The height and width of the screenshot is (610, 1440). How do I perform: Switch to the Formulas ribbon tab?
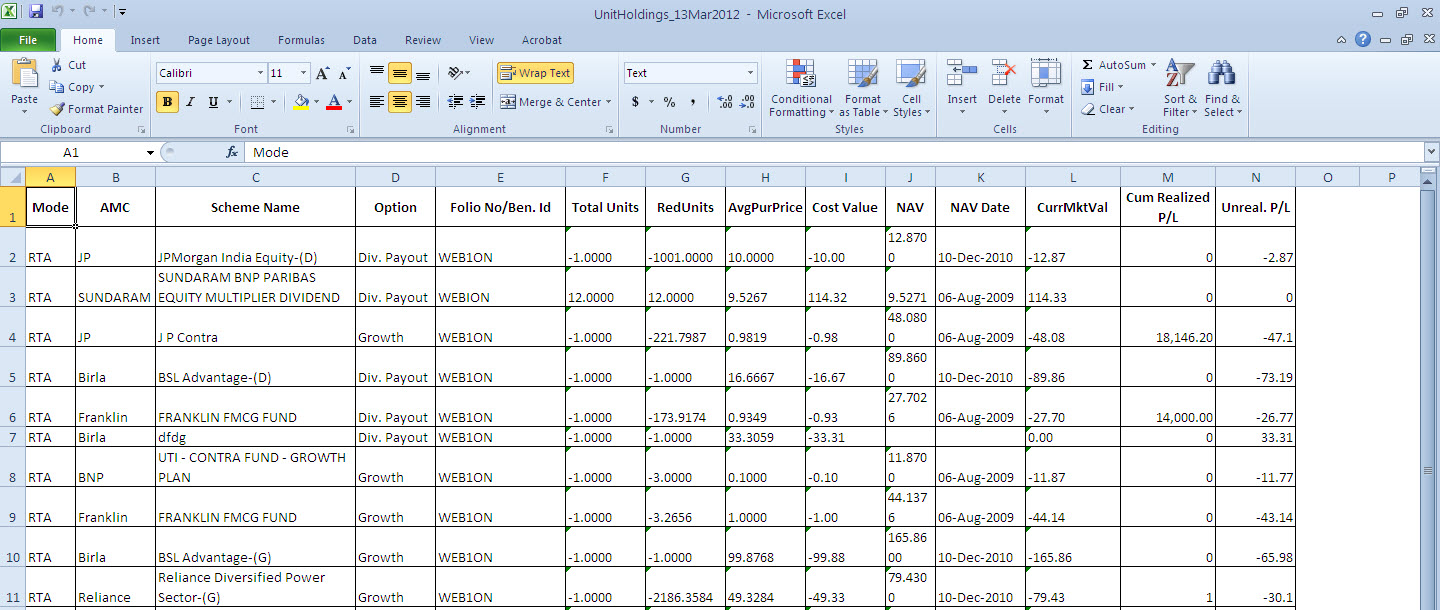point(301,40)
